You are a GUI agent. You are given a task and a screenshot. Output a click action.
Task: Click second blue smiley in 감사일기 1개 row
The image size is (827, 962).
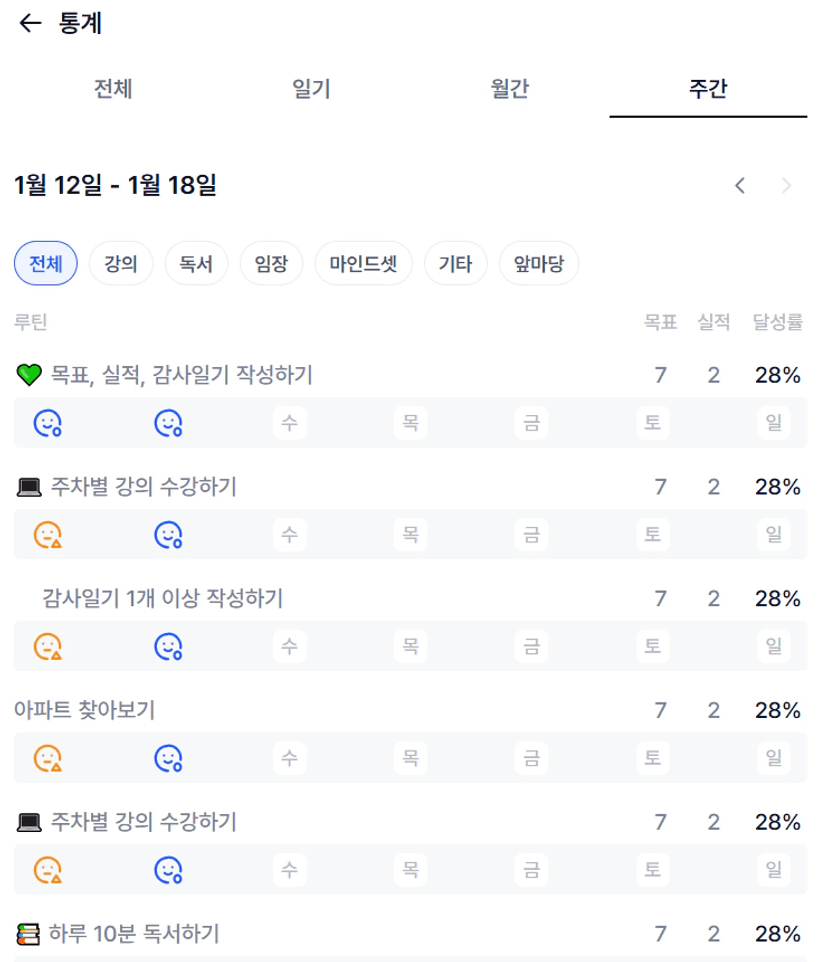coord(168,647)
